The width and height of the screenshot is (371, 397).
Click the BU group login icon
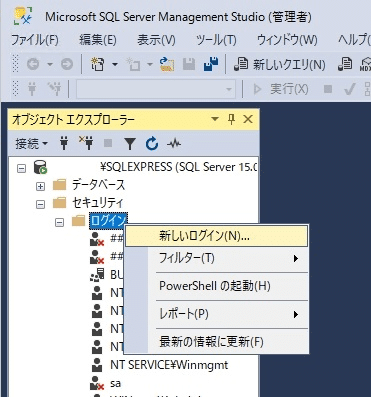coord(97,275)
